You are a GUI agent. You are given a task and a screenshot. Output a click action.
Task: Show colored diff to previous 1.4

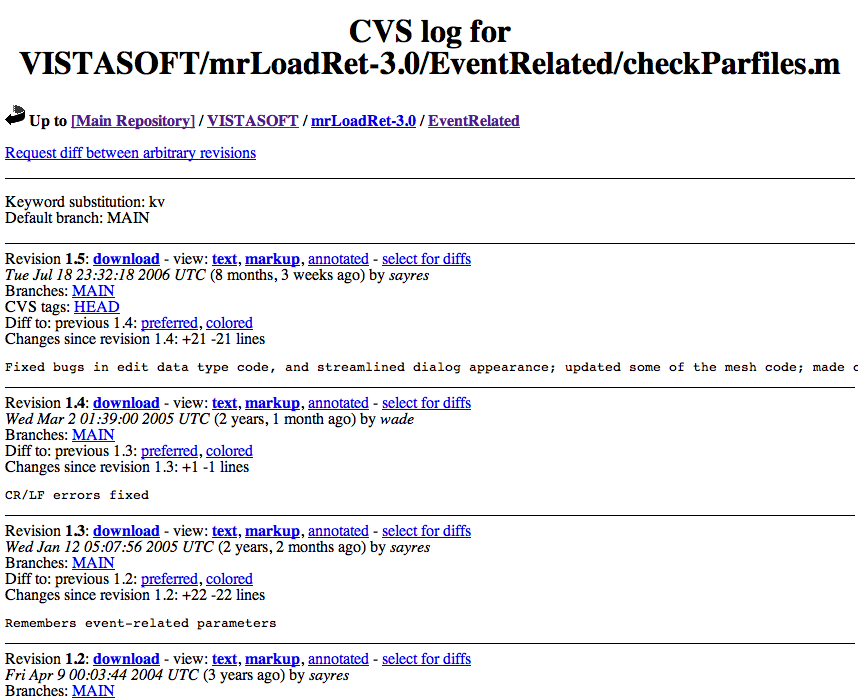(x=229, y=323)
